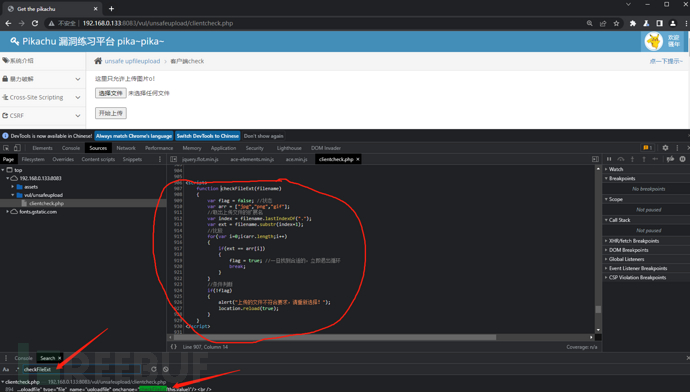Click the step out icon
The height and width of the screenshot is (392, 690).
point(644,159)
